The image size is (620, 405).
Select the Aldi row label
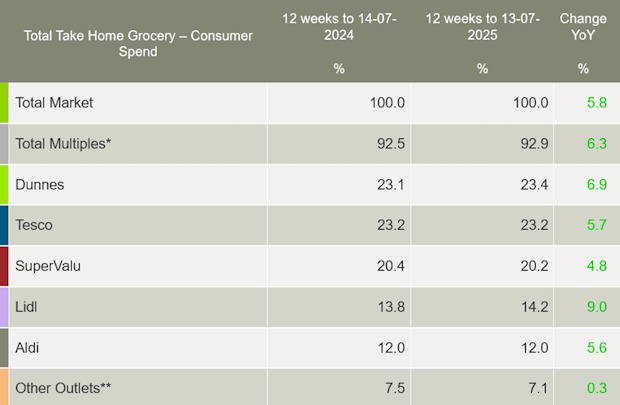pos(27,348)
